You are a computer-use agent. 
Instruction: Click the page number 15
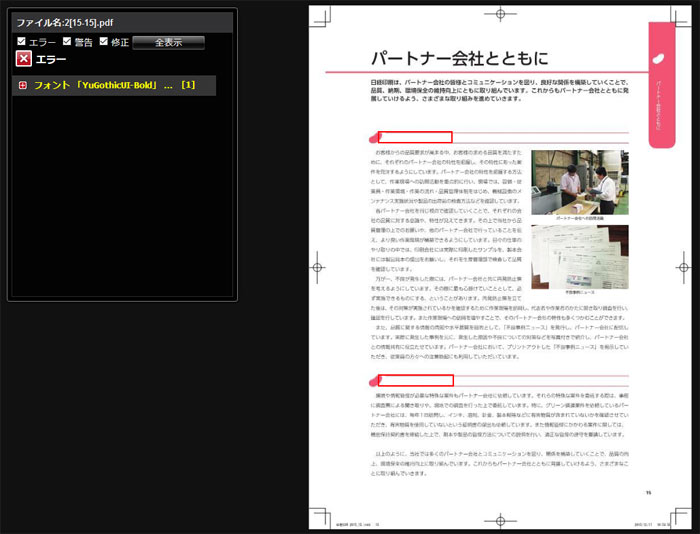[x=648, y=491]
